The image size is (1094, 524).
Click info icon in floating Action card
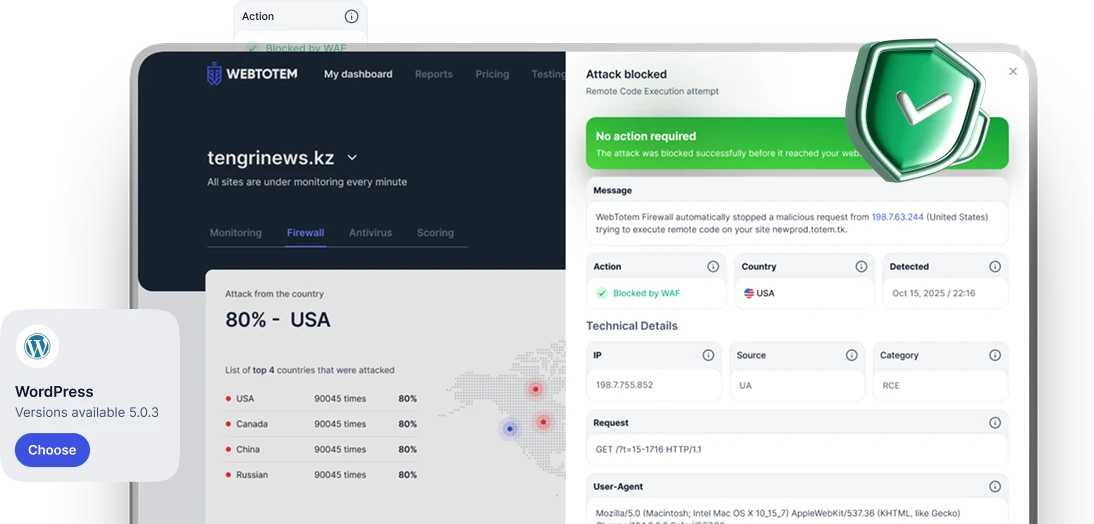(x=352, y=16)
